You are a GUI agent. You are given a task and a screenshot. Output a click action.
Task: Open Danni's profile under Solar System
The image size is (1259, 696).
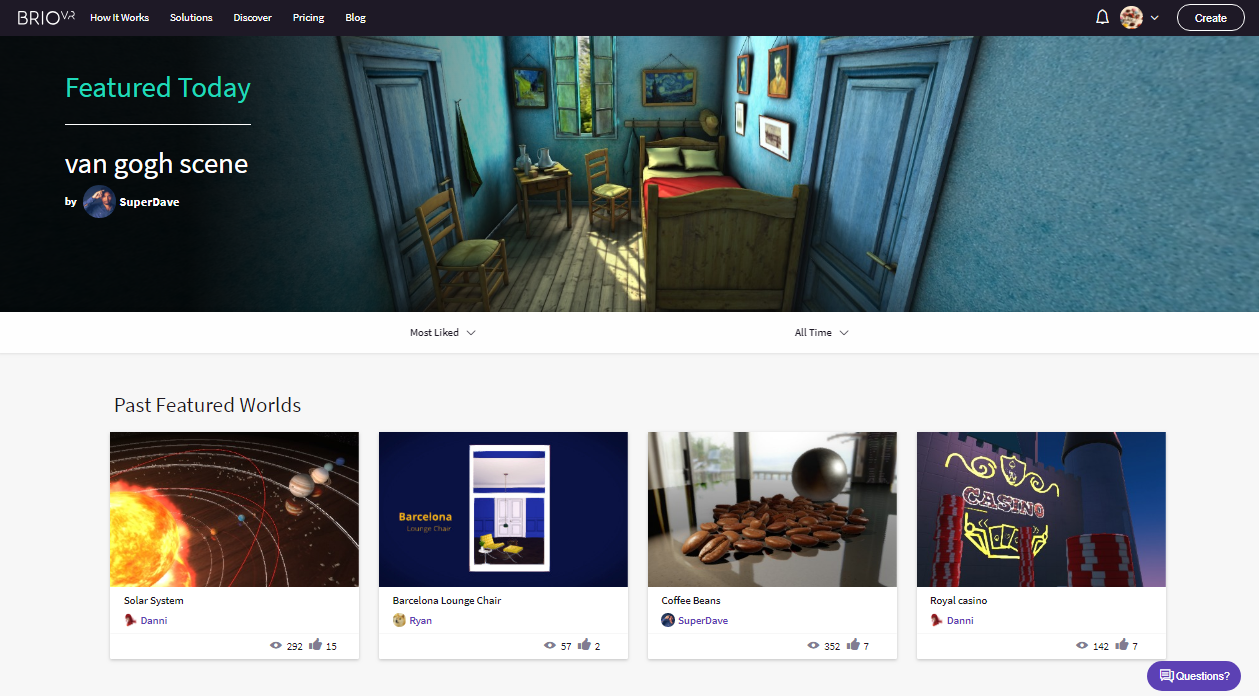click(154, 621)
